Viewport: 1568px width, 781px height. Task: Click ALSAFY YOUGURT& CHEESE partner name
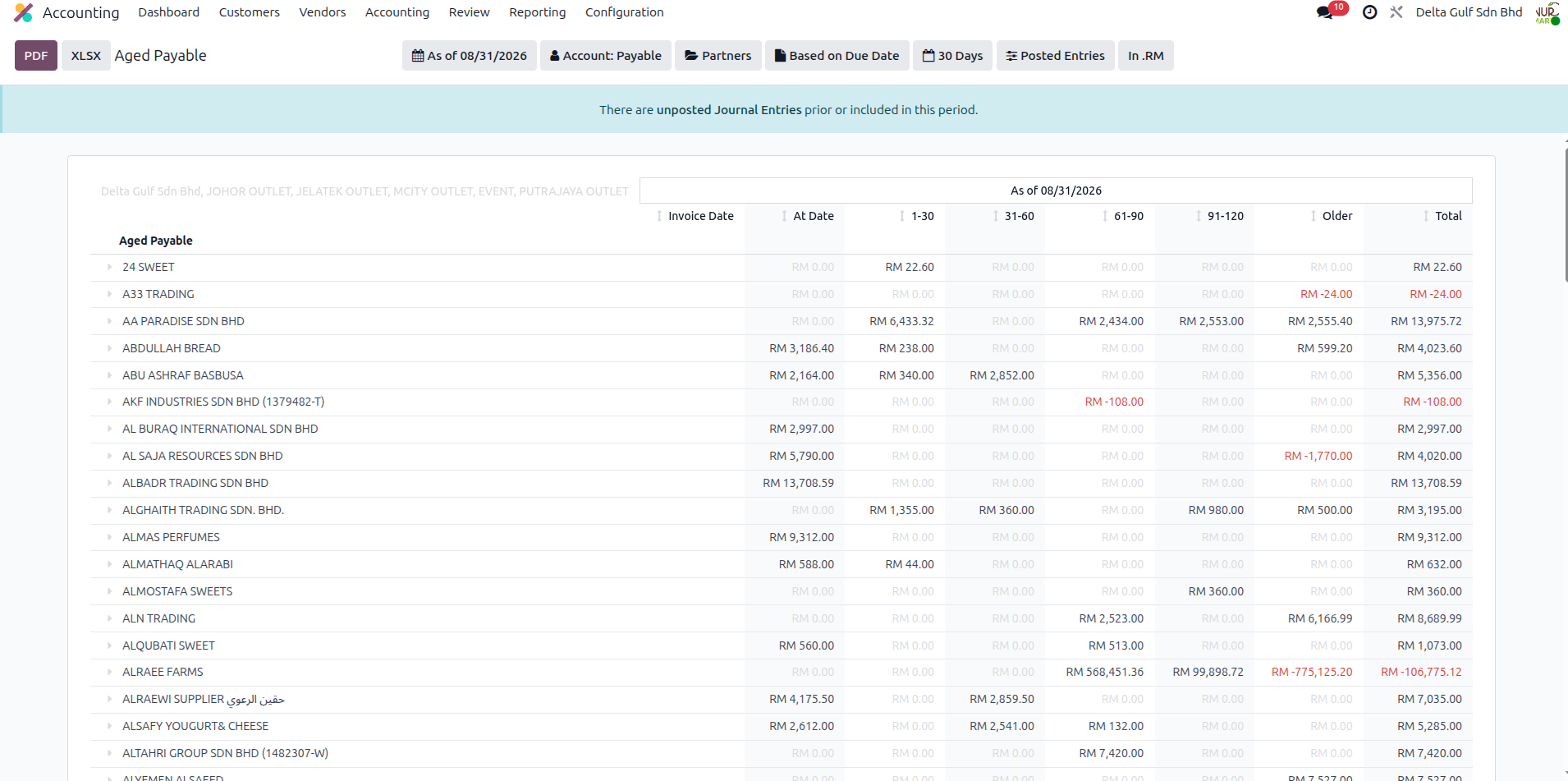(195, 726)
